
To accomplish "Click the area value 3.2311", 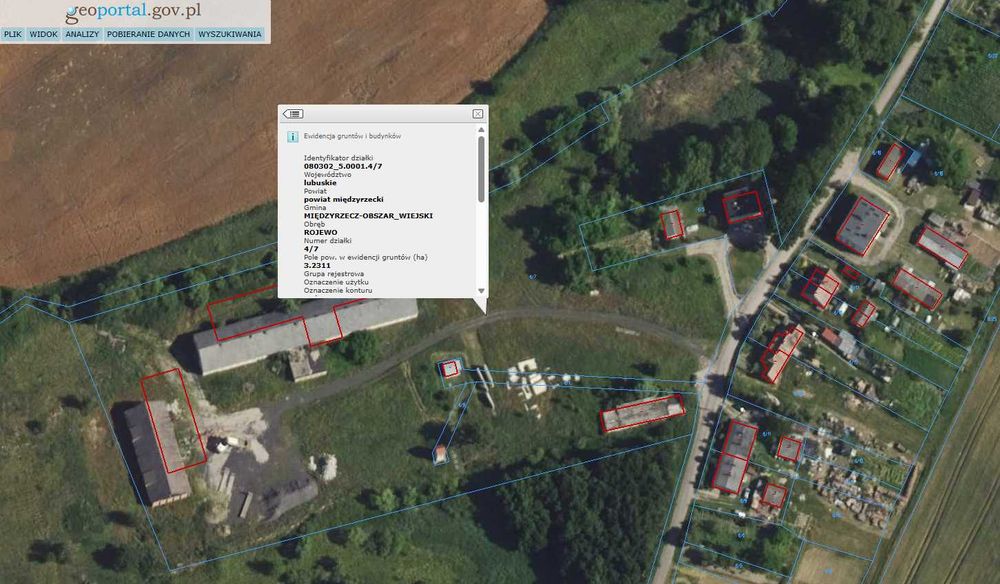I will (318, 266).
